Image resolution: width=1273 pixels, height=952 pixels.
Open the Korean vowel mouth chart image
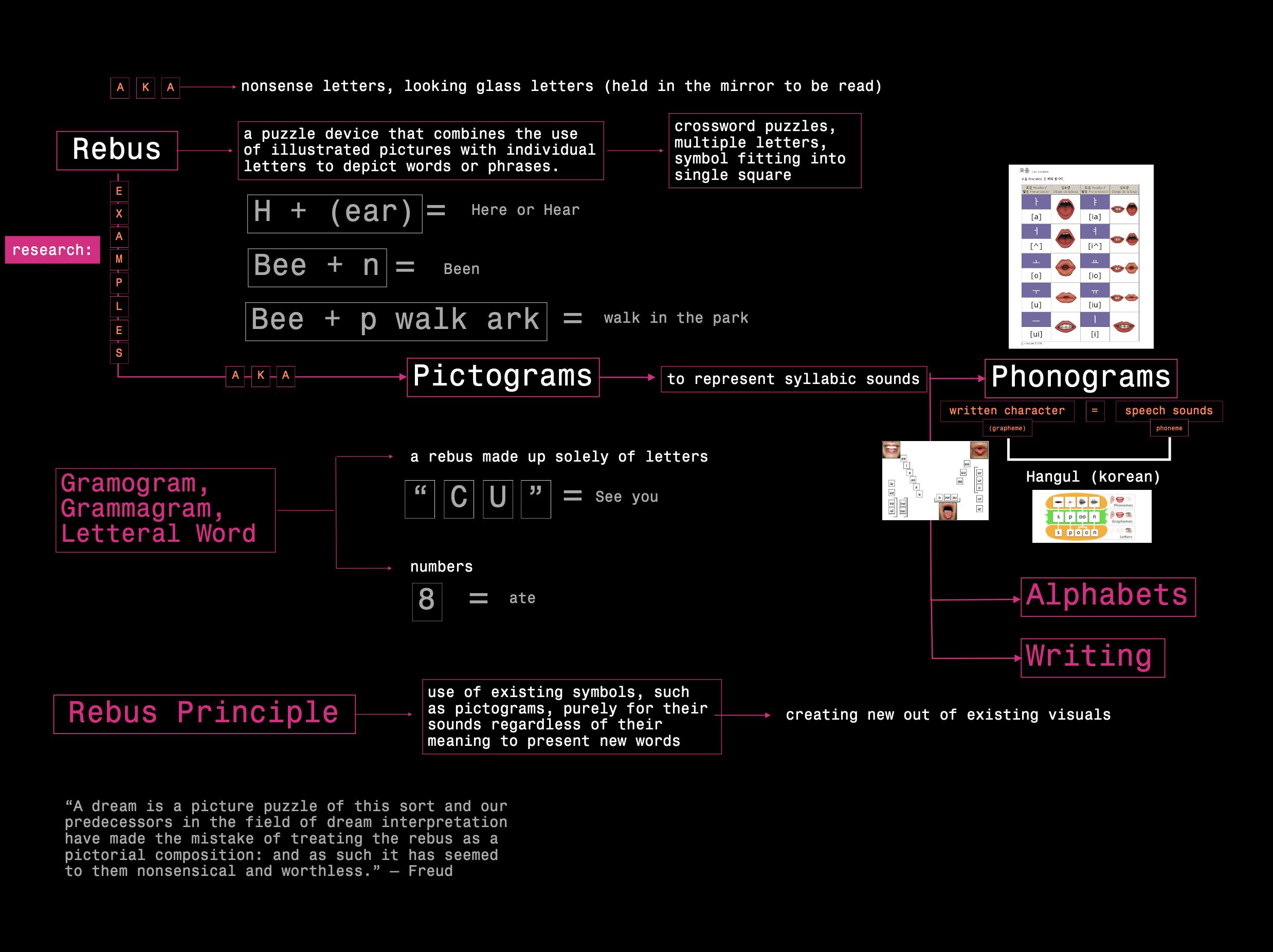1081,257
